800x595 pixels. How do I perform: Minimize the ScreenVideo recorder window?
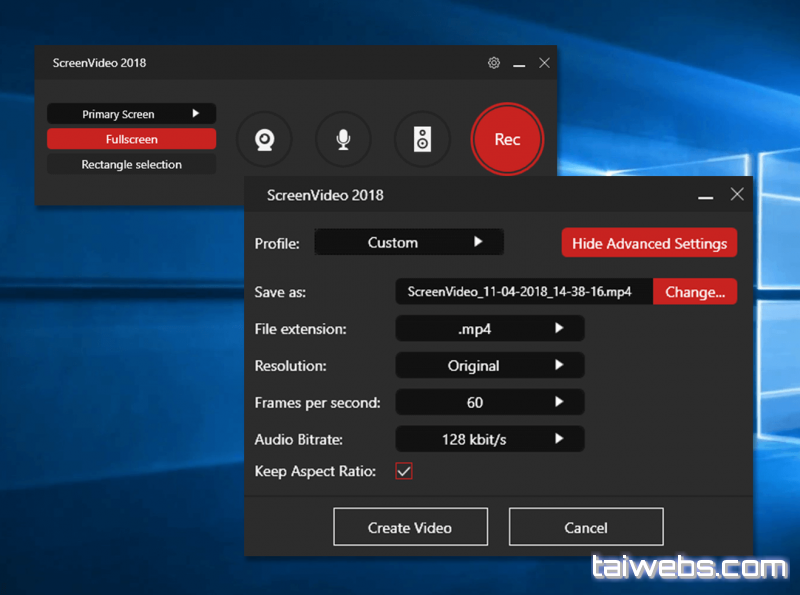(x=519, y=64)
